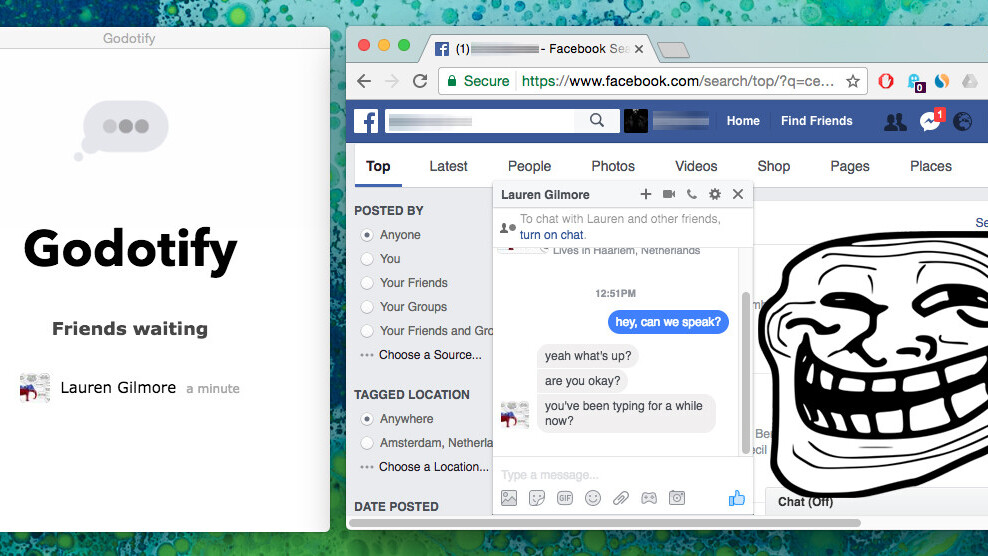Expand "Choose a Location..." option
The image size is (988, 556).
coord(433,467)
